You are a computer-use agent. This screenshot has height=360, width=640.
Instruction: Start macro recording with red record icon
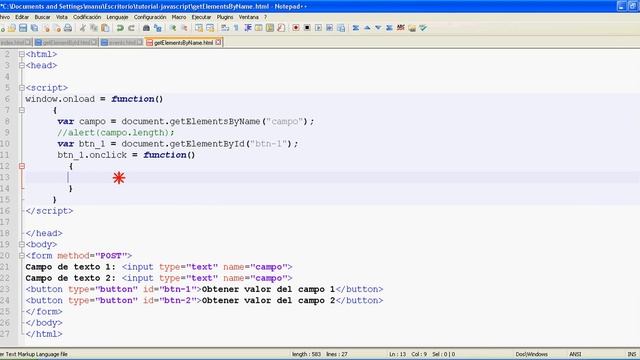[296, 28]
